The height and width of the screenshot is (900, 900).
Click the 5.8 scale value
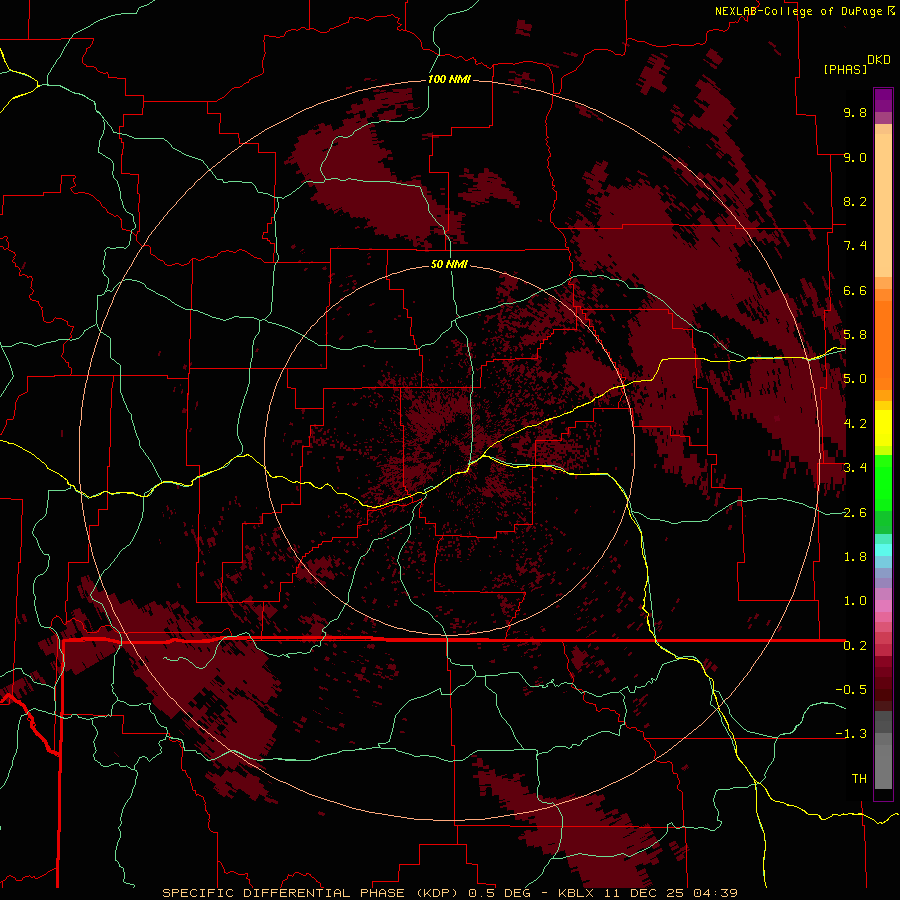[855, 335]
